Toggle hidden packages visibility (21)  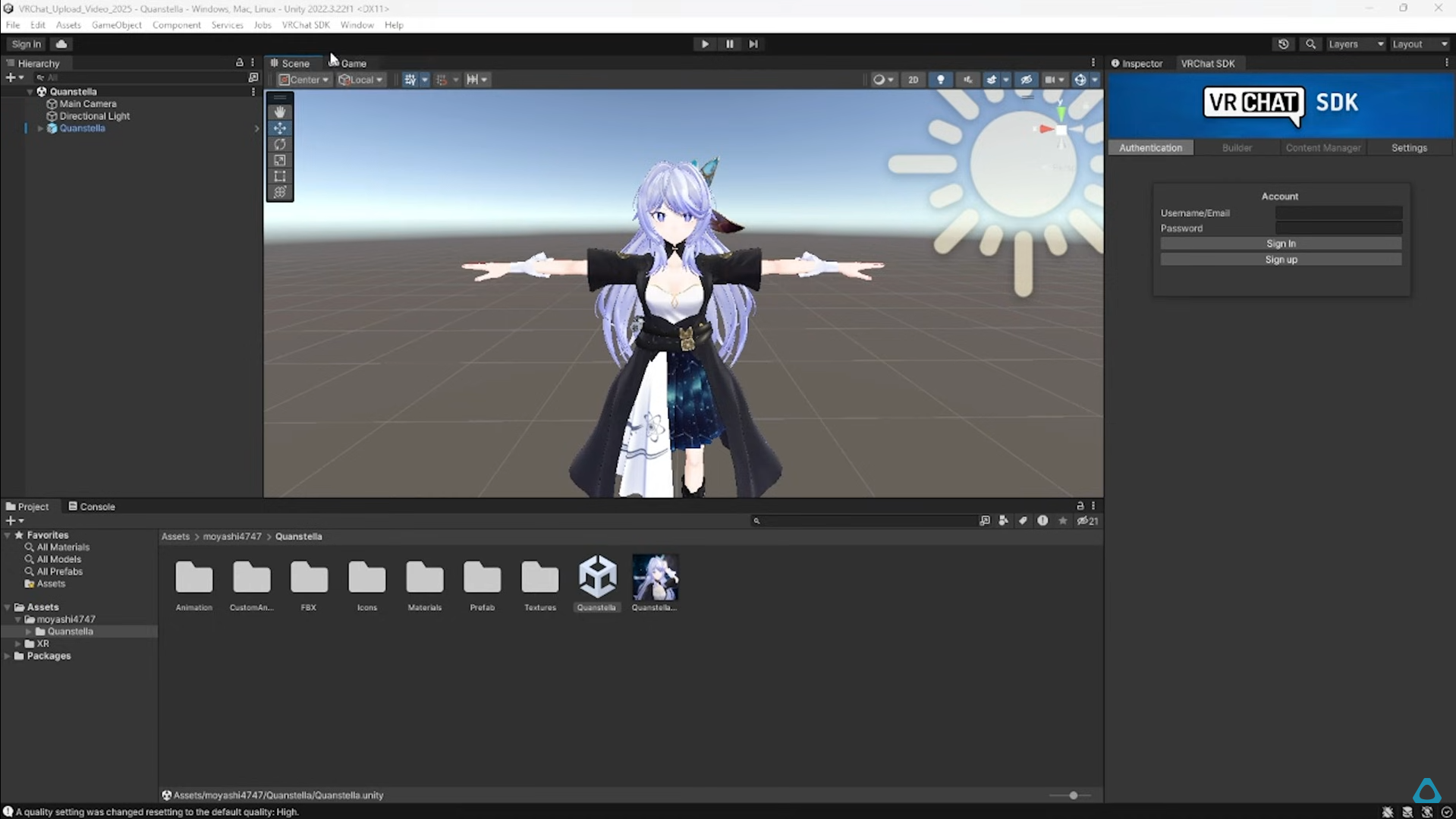(1087, 521)
